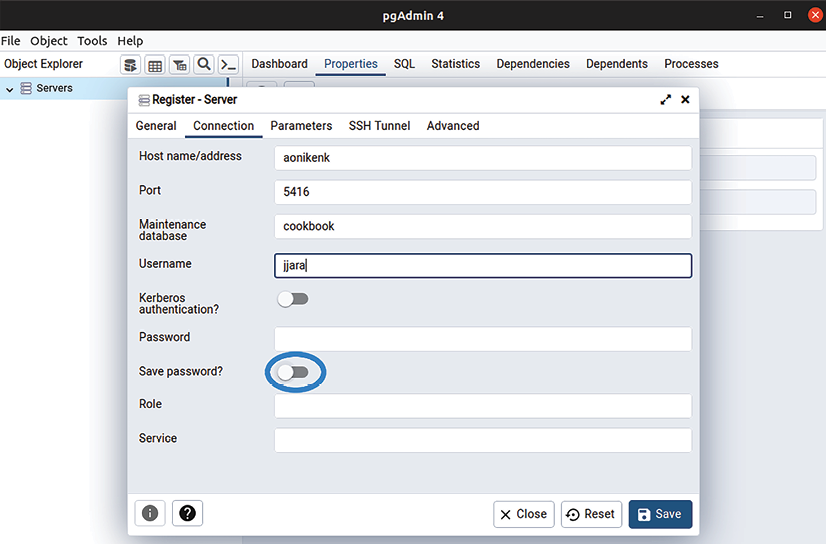The width and height of the screenshot is (826, 544).
Task: Focus the Host name/address field
Action: [483, 158]
